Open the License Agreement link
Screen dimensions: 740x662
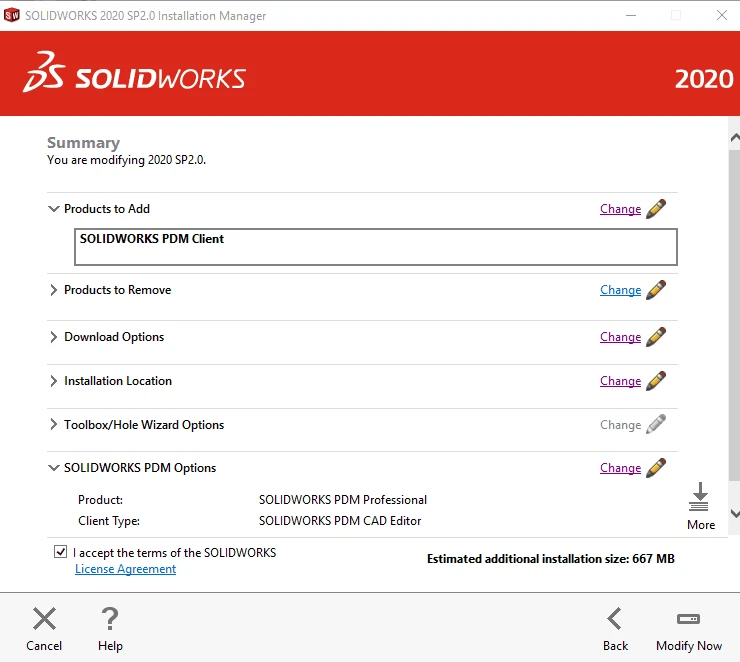point(125,569)
